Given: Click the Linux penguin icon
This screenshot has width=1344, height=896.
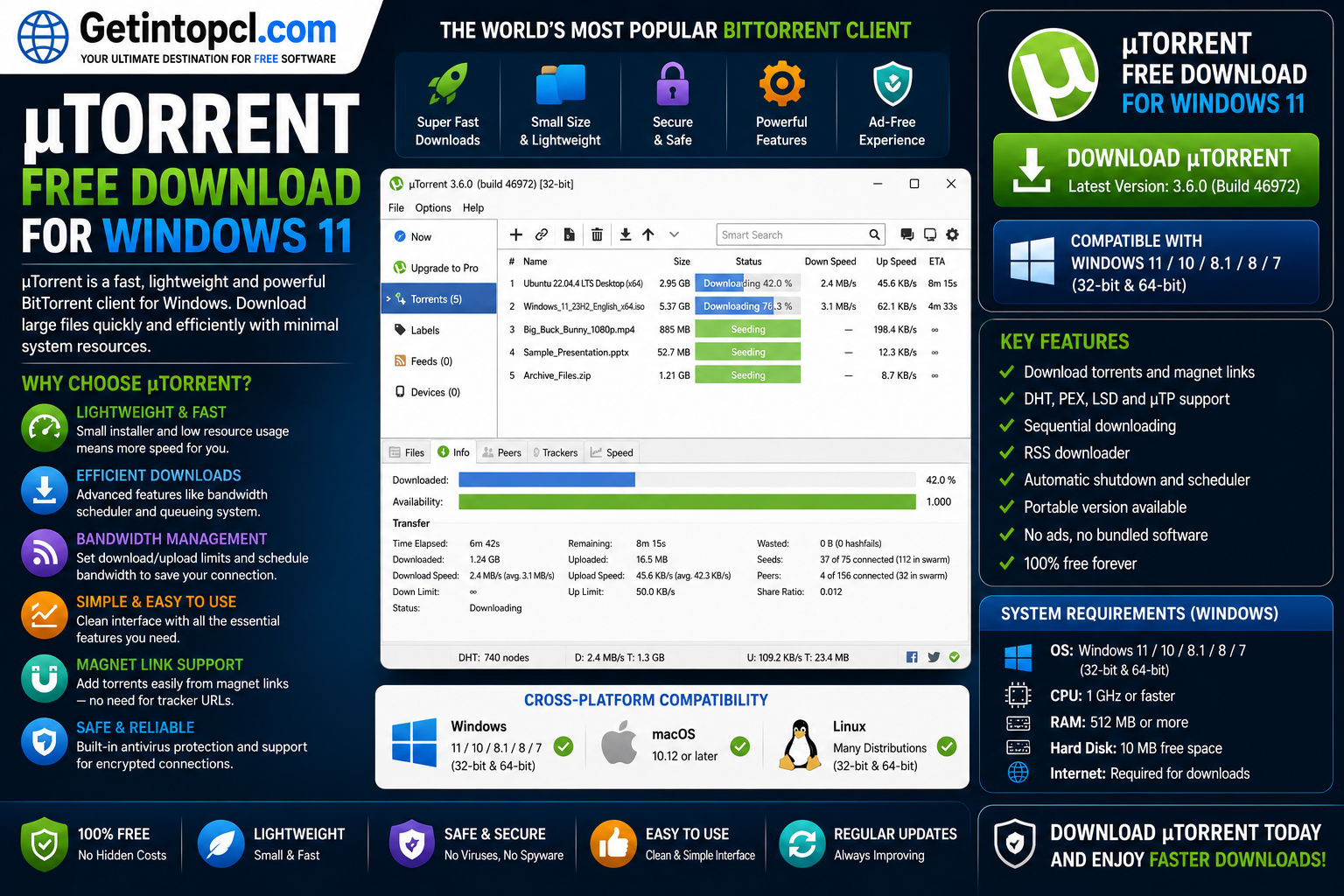Looking at the screenshot, I should point(799,745).
